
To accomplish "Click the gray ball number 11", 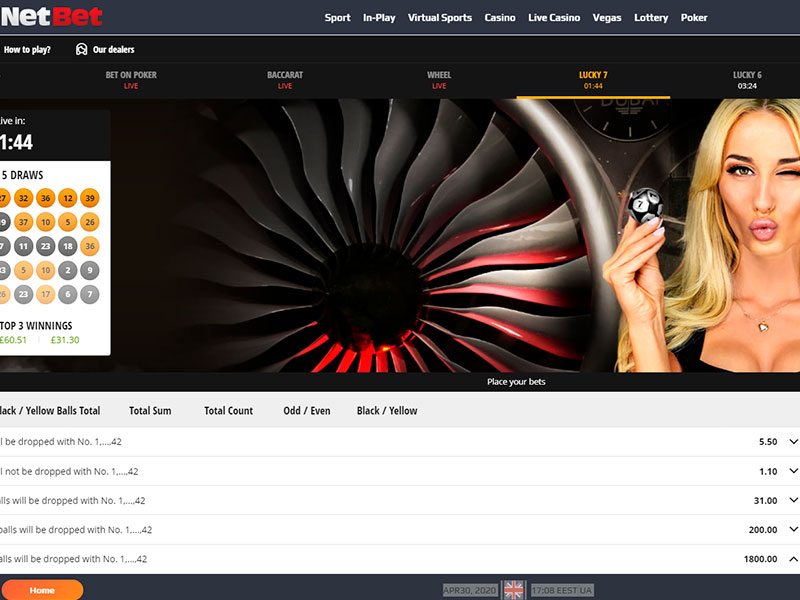I will pyautogui.click(x=24, y=246).
